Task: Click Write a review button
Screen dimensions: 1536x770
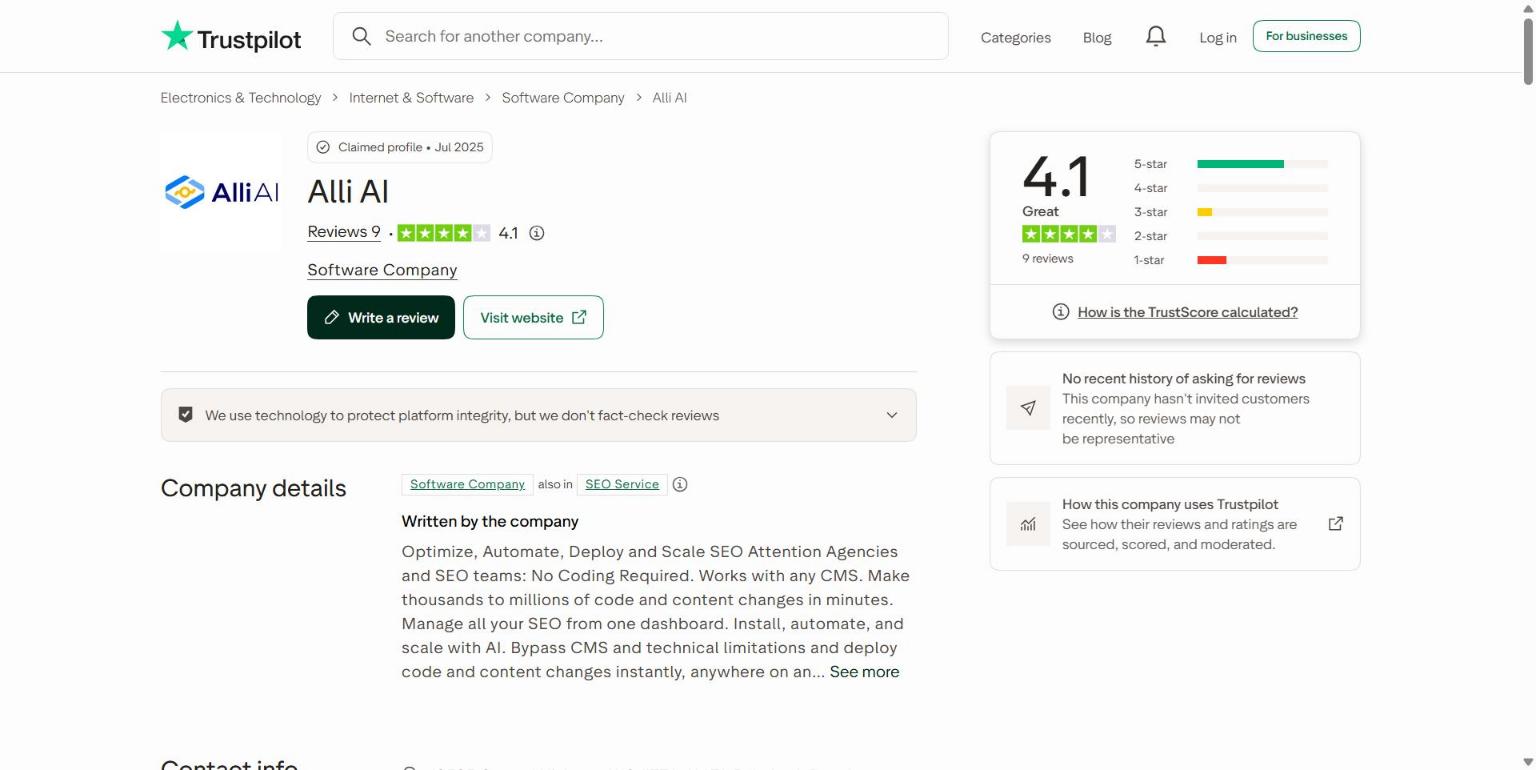Action: pyautogui.click(x=381, y=317)
